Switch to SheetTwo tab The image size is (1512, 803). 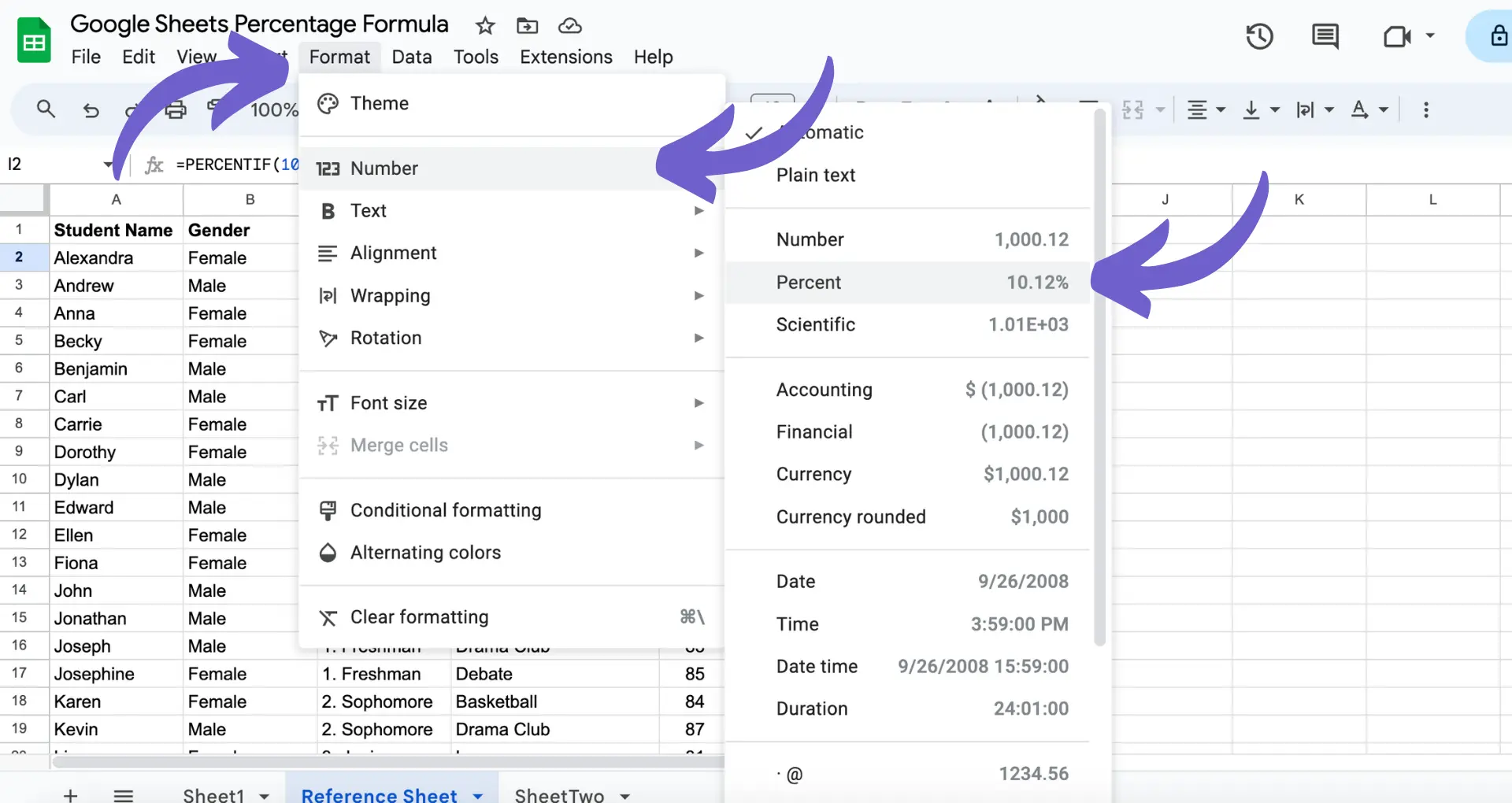click(559, 795)
